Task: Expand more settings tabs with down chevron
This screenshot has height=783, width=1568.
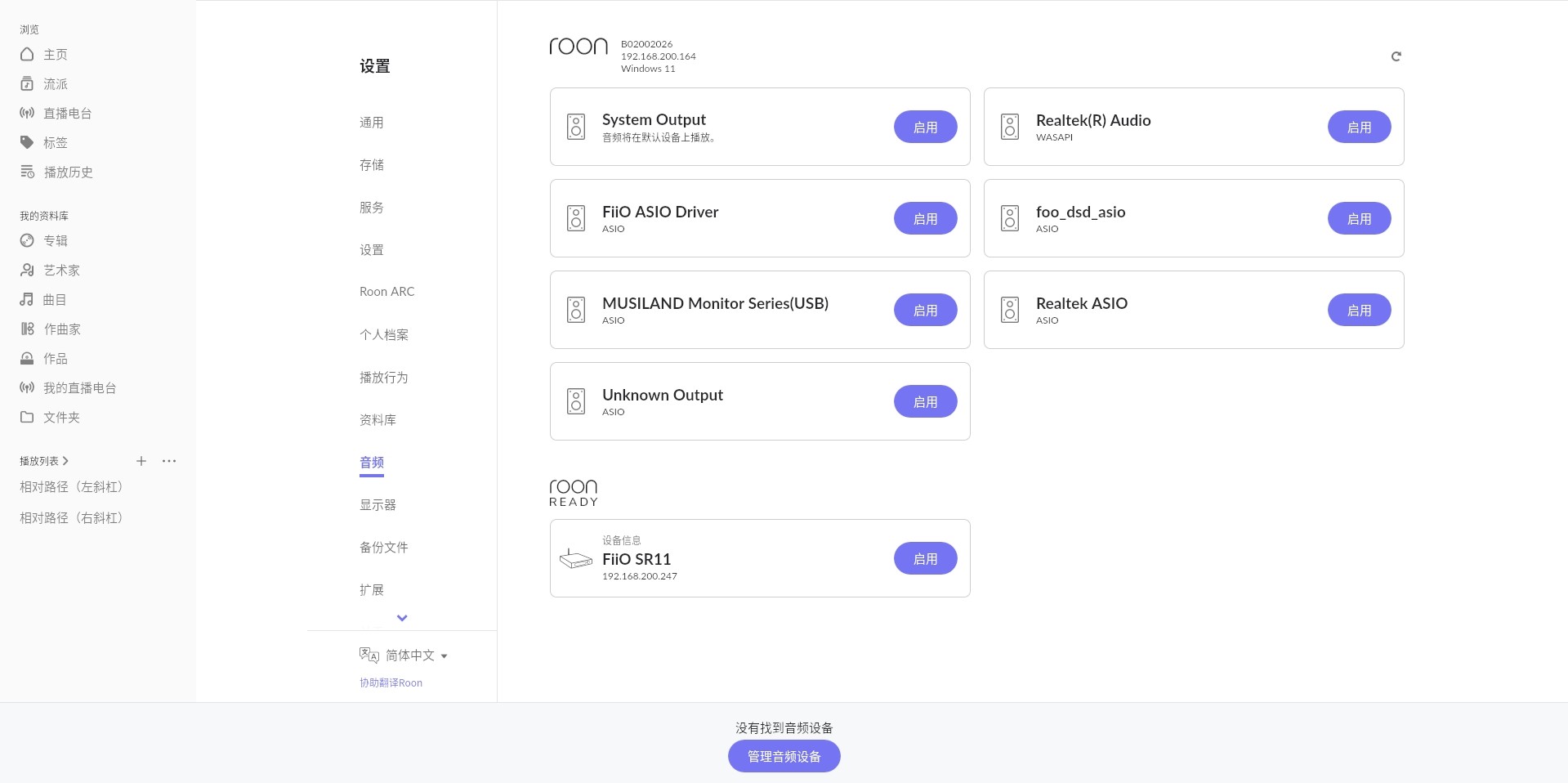Action: coord(402,618)
